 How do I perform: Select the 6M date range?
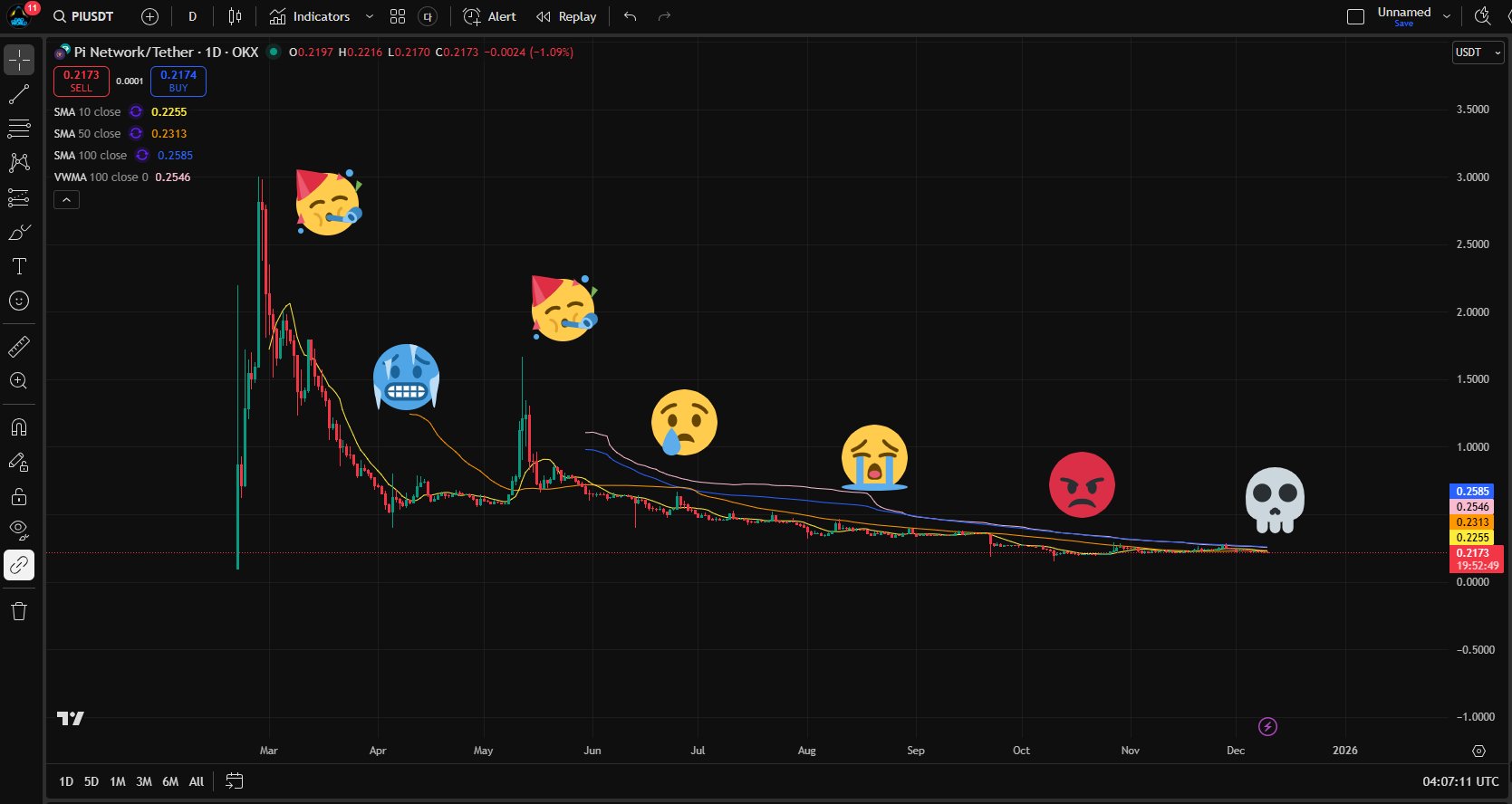click(170, 781)
